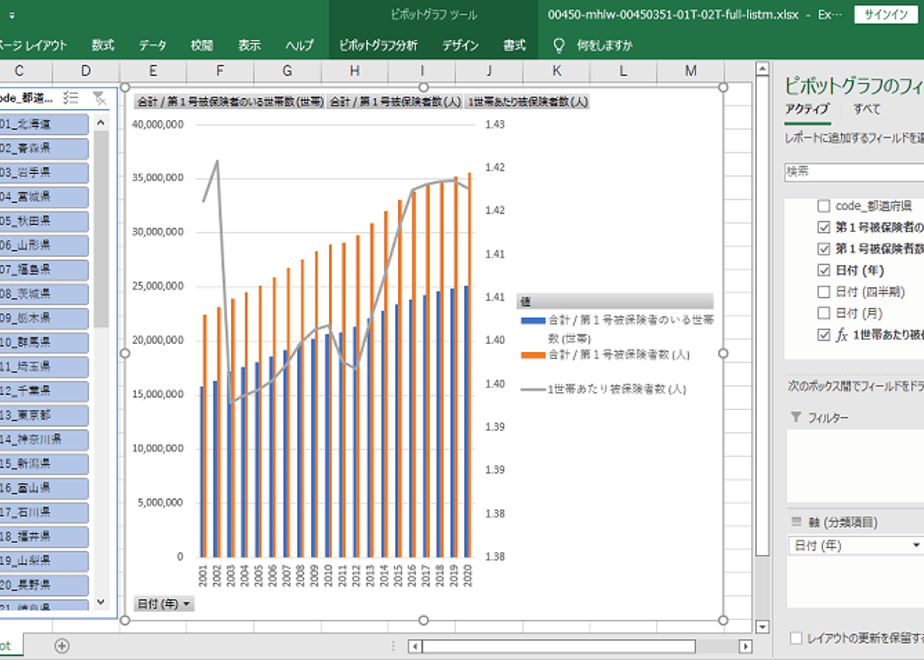Open the ピボットグラフ分析 ribbon tab
924x660 pixels.
click(x=378, y=45)
